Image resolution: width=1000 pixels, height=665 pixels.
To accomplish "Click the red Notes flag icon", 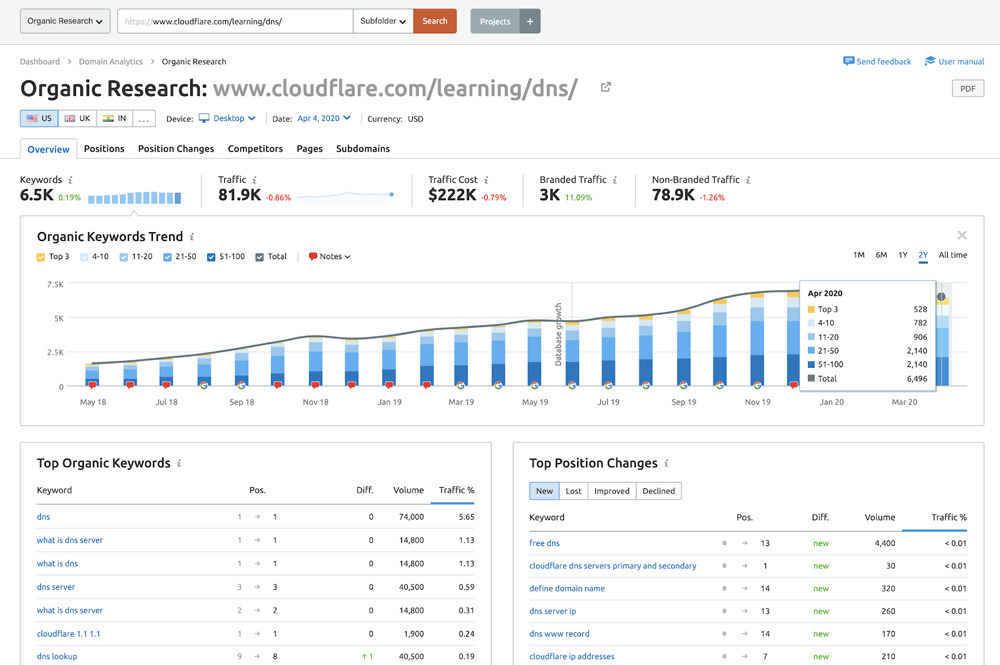I will point(312,256).
